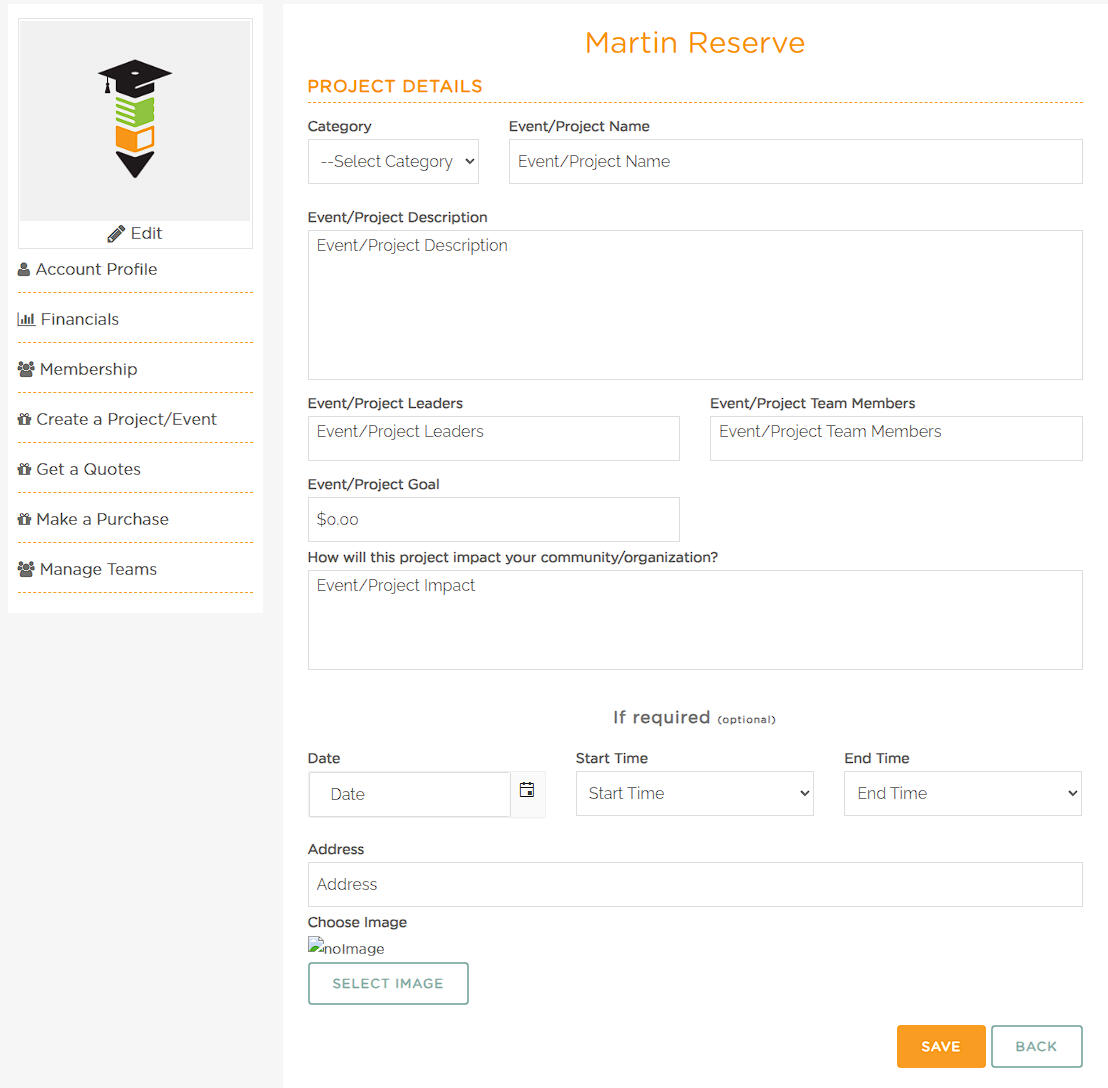The height and width of the screenshot is (1088, 1108).
Task: Click the Select Image button
Action: (388, 983)
